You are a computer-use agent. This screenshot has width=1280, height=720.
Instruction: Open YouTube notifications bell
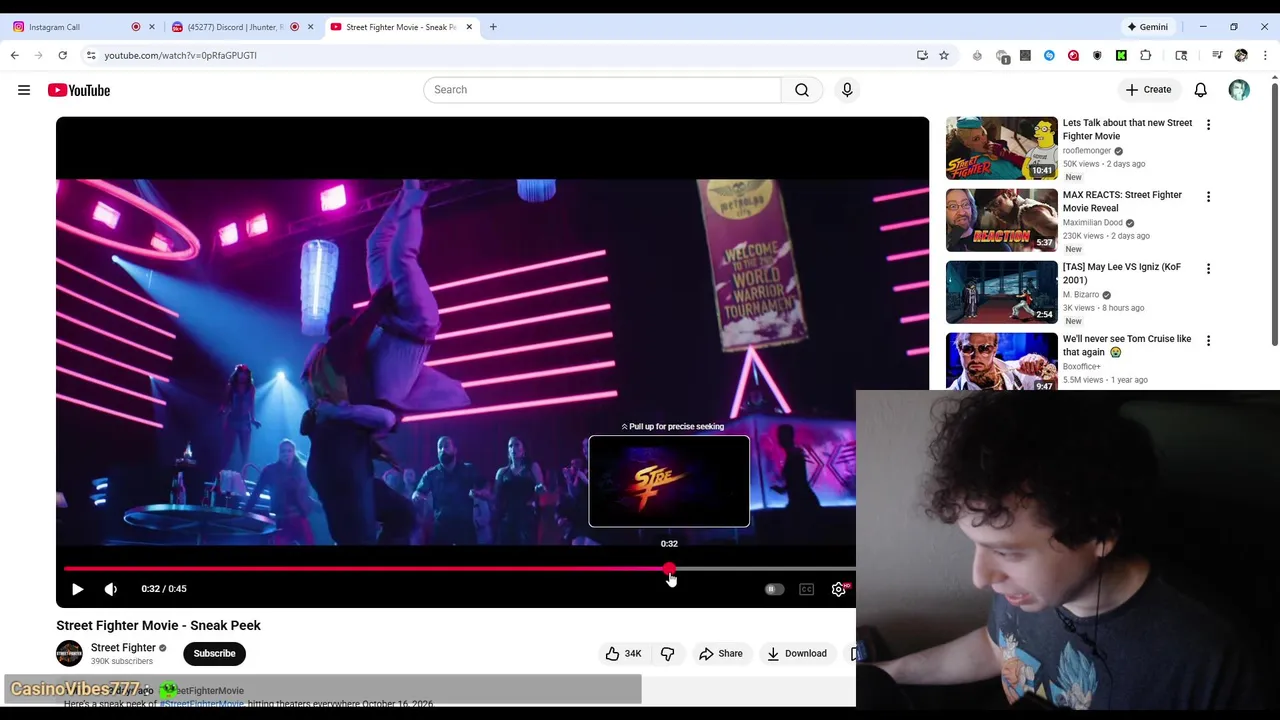tap(1201, 90)
